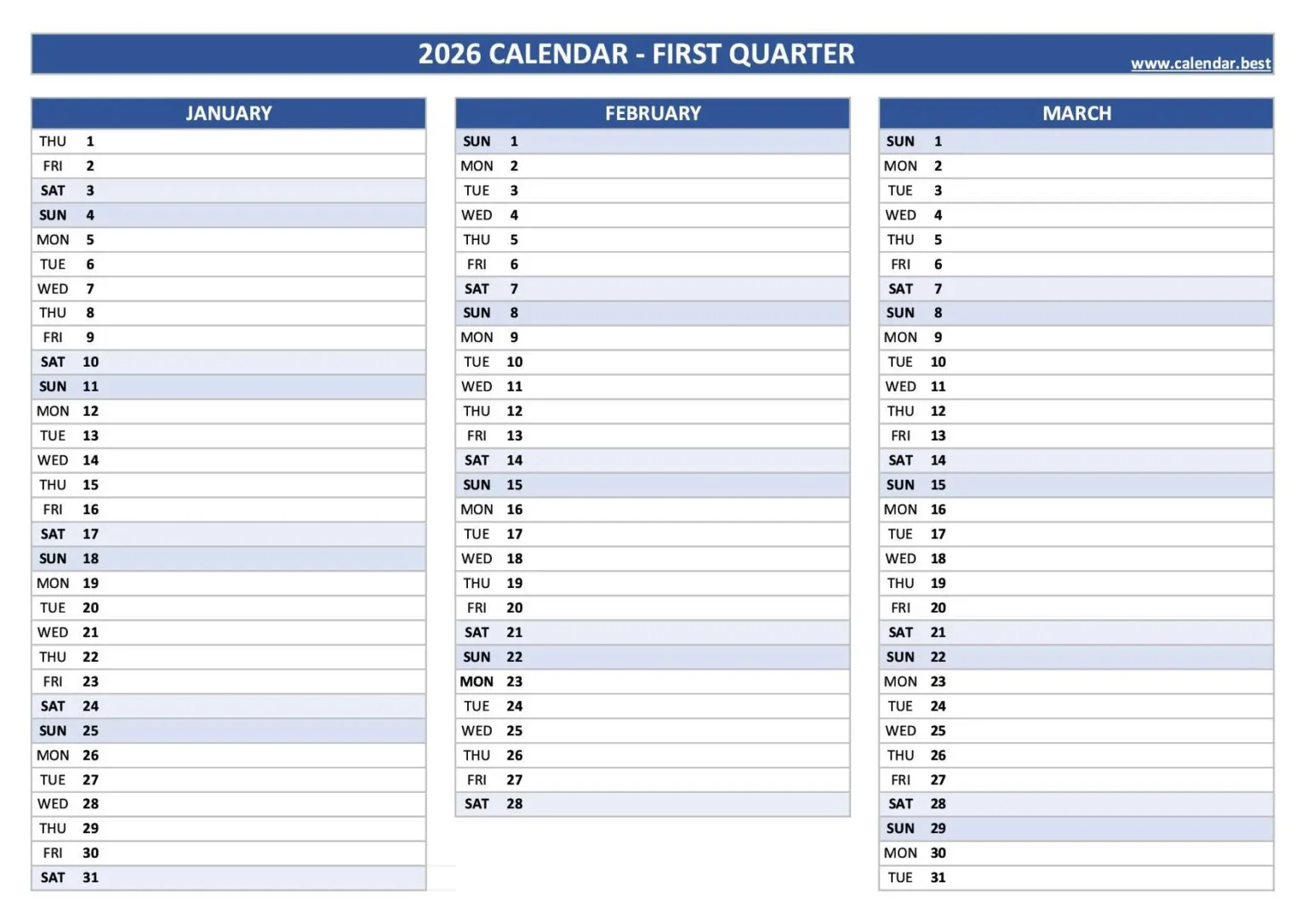This screenshot has height=924, width=1307.
Task: Select Friday March 20 row
Action: pos(1076,608)
